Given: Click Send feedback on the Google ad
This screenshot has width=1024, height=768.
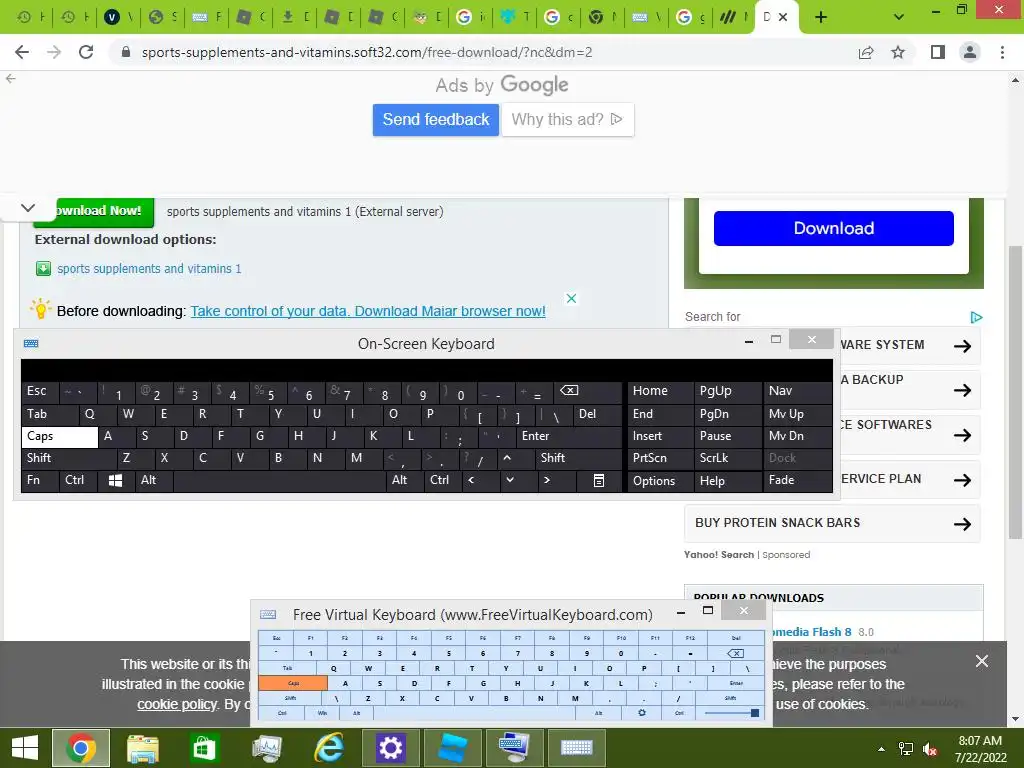Looking at the screenshot, I should (436, 120).
